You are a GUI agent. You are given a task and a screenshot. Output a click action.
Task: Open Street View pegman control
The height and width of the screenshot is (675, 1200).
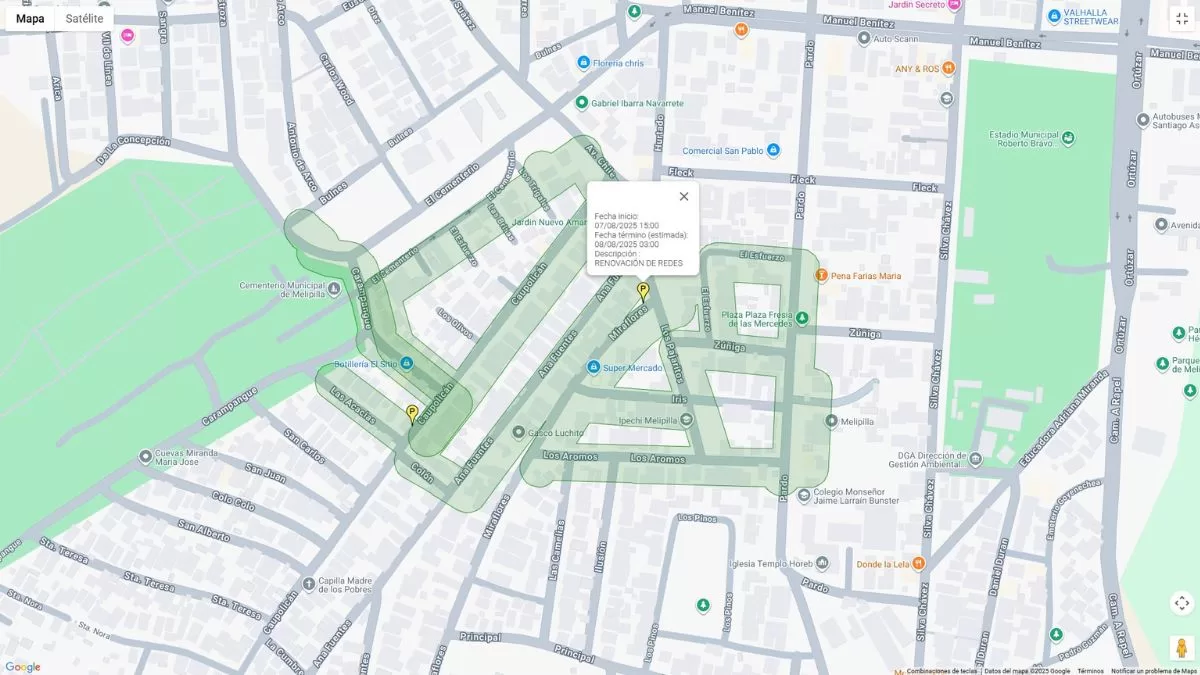(1181, 647)
